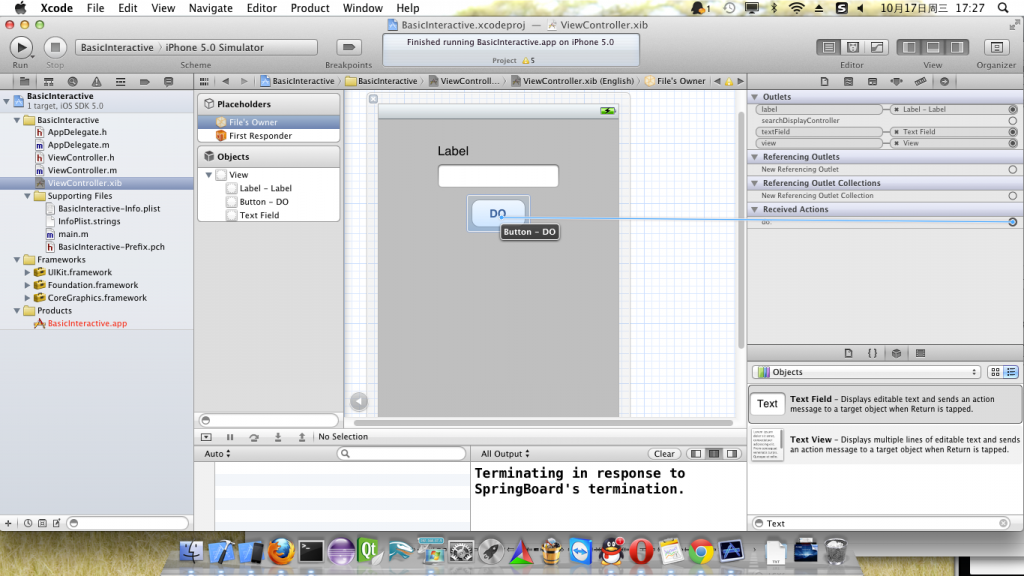
Task: Open the Debug navigator icon
Action: click(120, 82)
